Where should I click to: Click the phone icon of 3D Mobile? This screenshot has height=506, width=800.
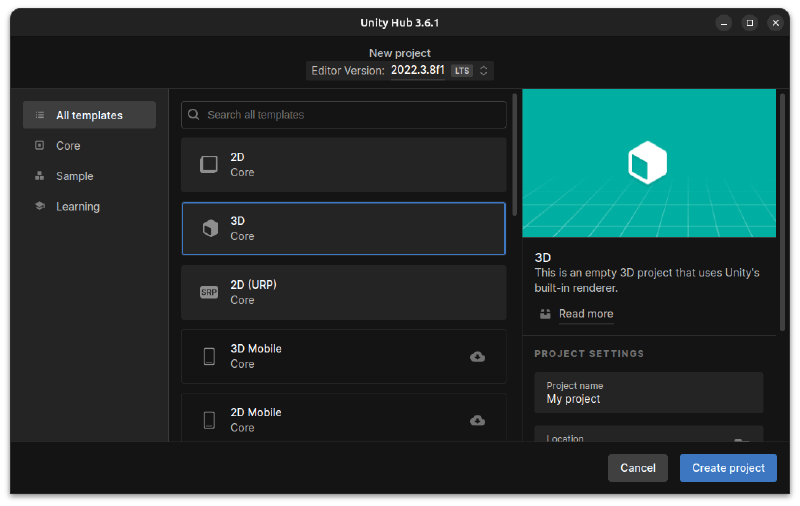point(209,356)
